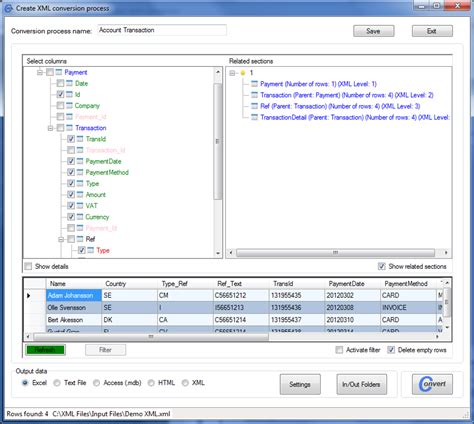Click the Filter button
This screenshot has height=424, width=474.
click(105, 350)
